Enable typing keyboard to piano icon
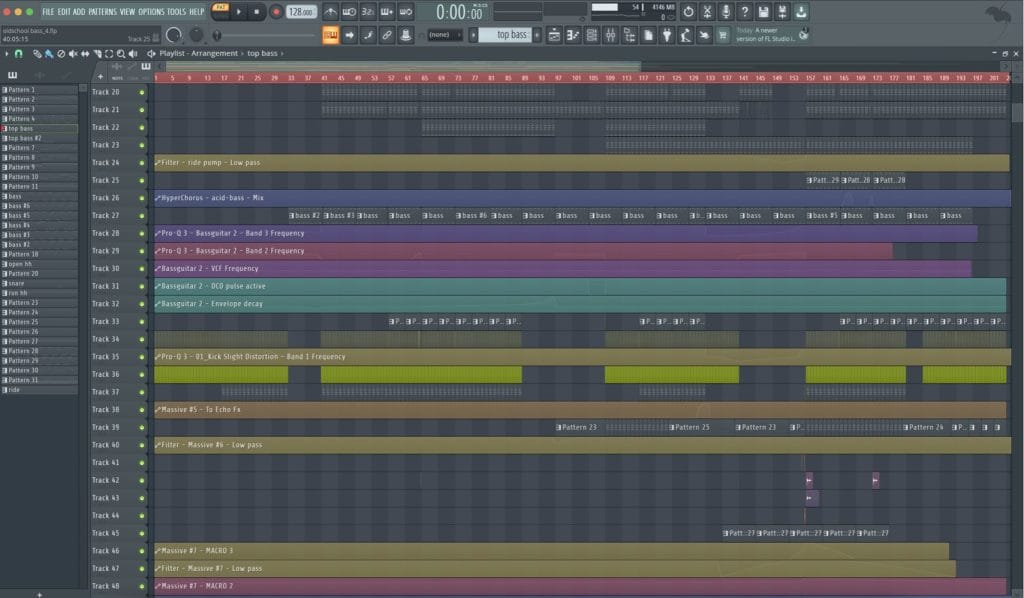The height and width of the screenshot is (598, 1024). click(330, 35)
